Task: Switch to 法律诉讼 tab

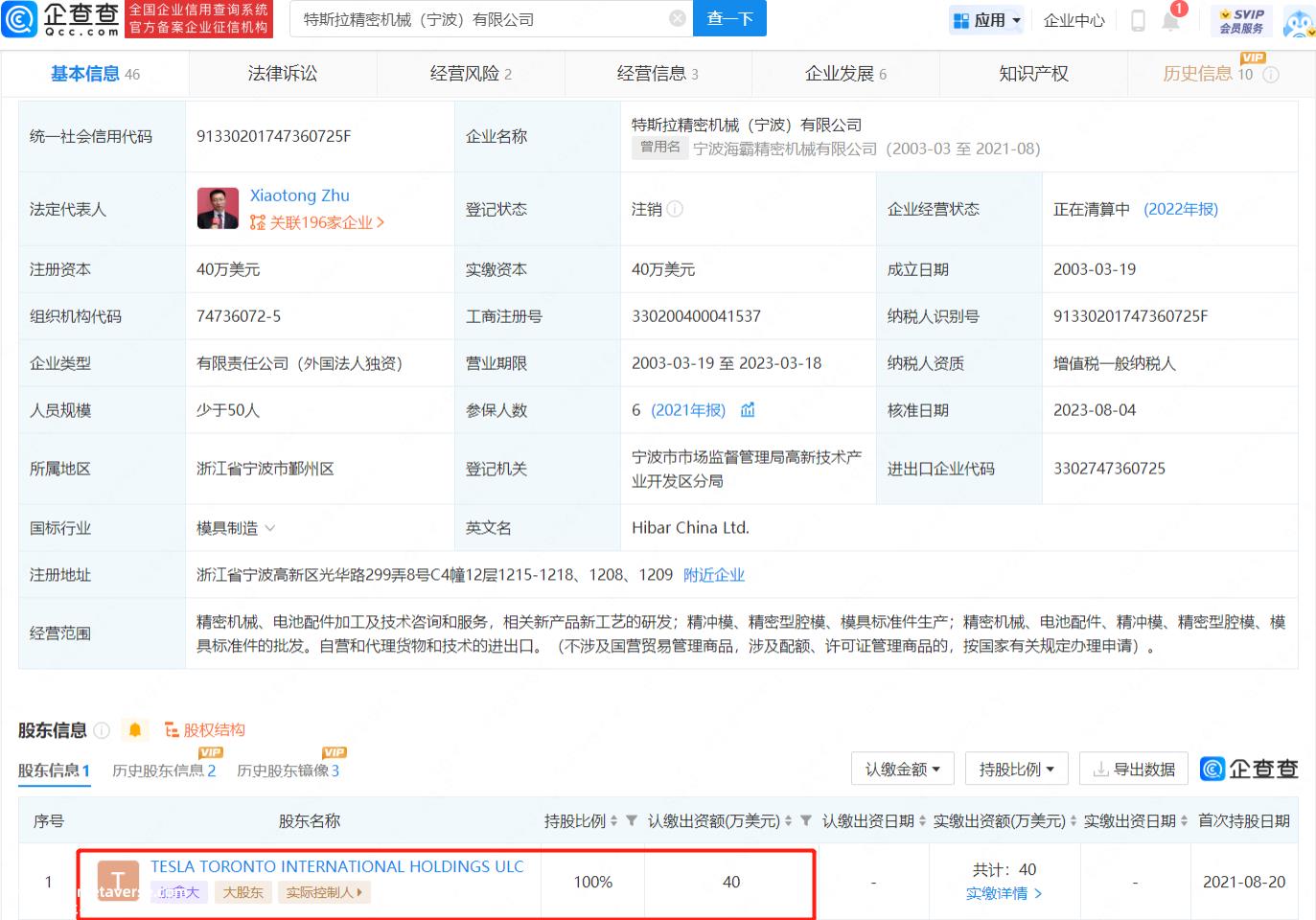Action: (282, 74)
